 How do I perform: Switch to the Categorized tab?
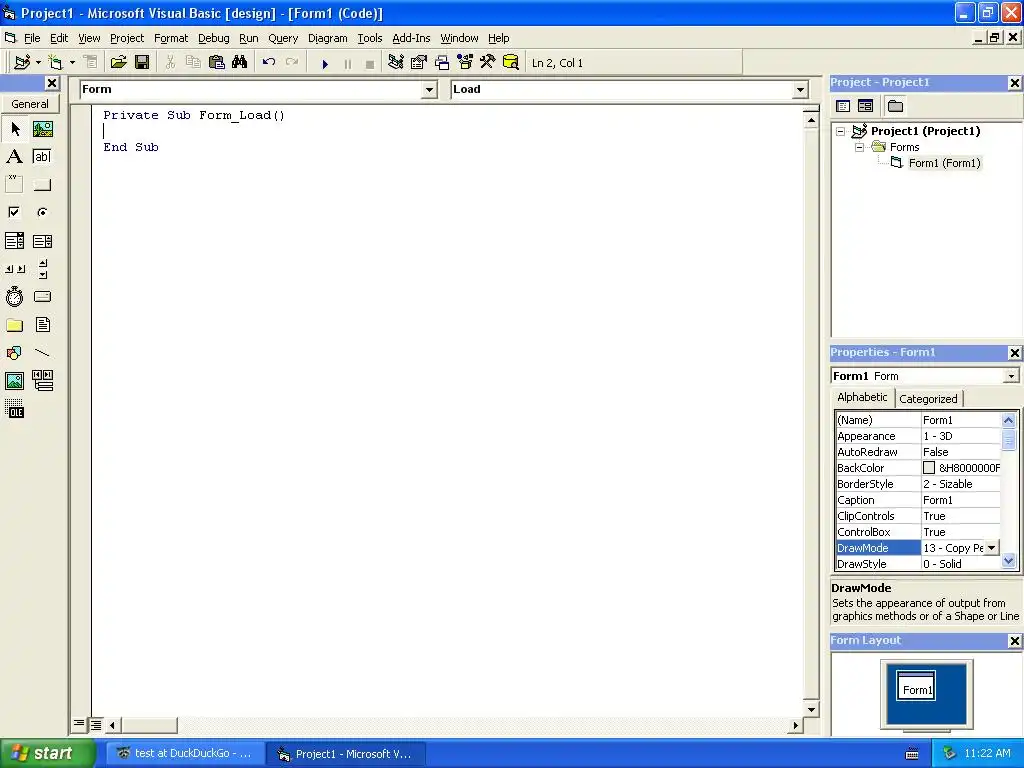(928, 399)
